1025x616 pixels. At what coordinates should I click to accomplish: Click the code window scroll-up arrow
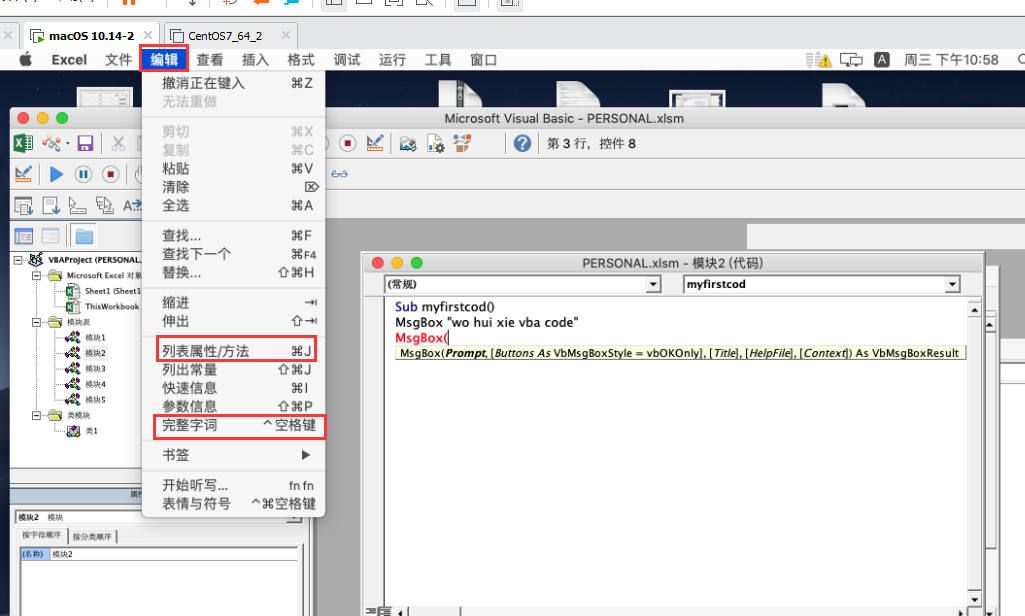click(x=974, y=309)
